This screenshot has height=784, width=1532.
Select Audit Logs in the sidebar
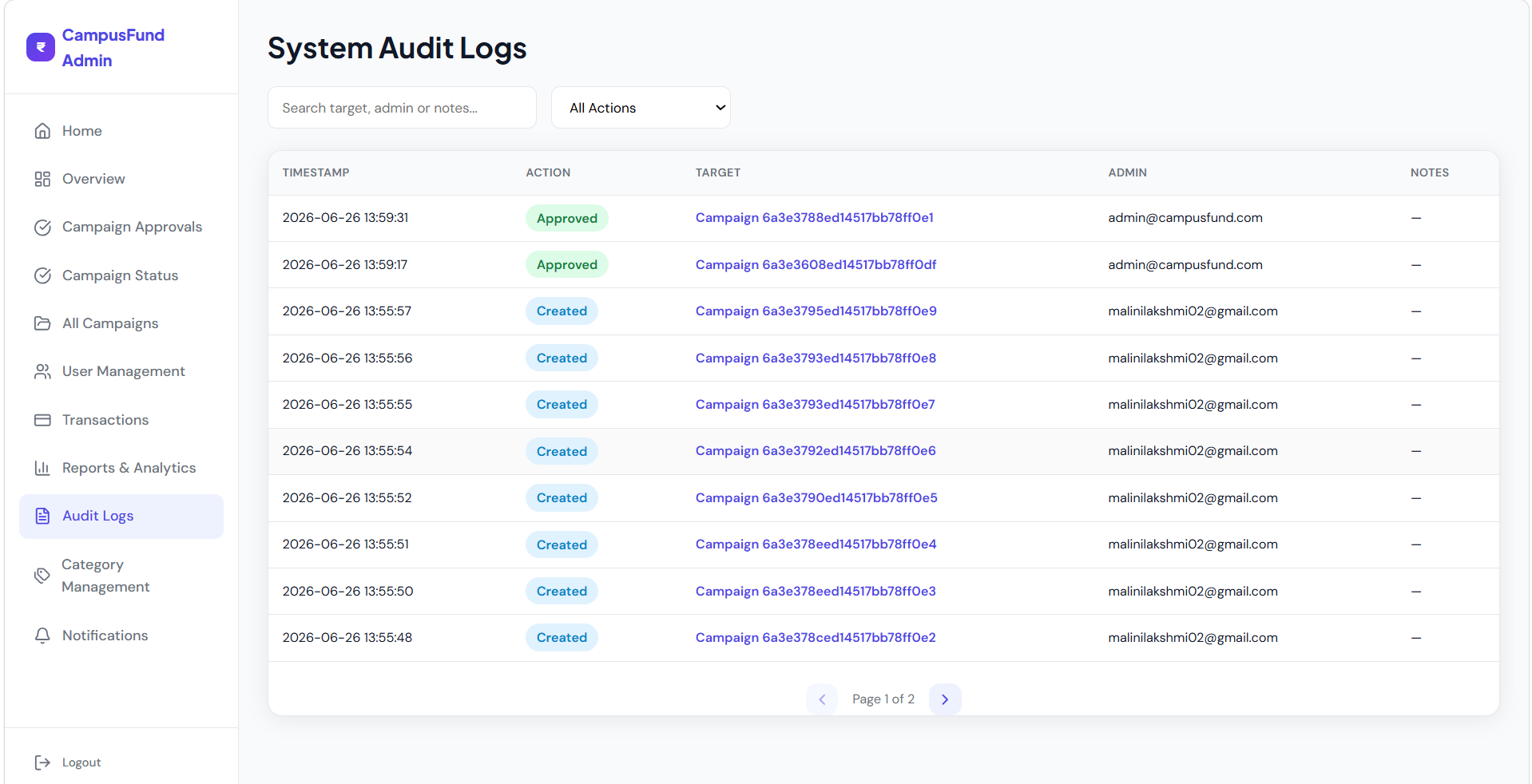(x=121, y=517)
